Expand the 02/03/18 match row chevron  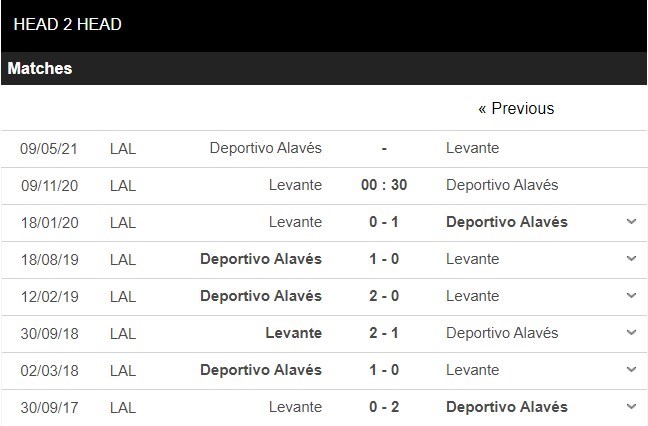(631, 370)
